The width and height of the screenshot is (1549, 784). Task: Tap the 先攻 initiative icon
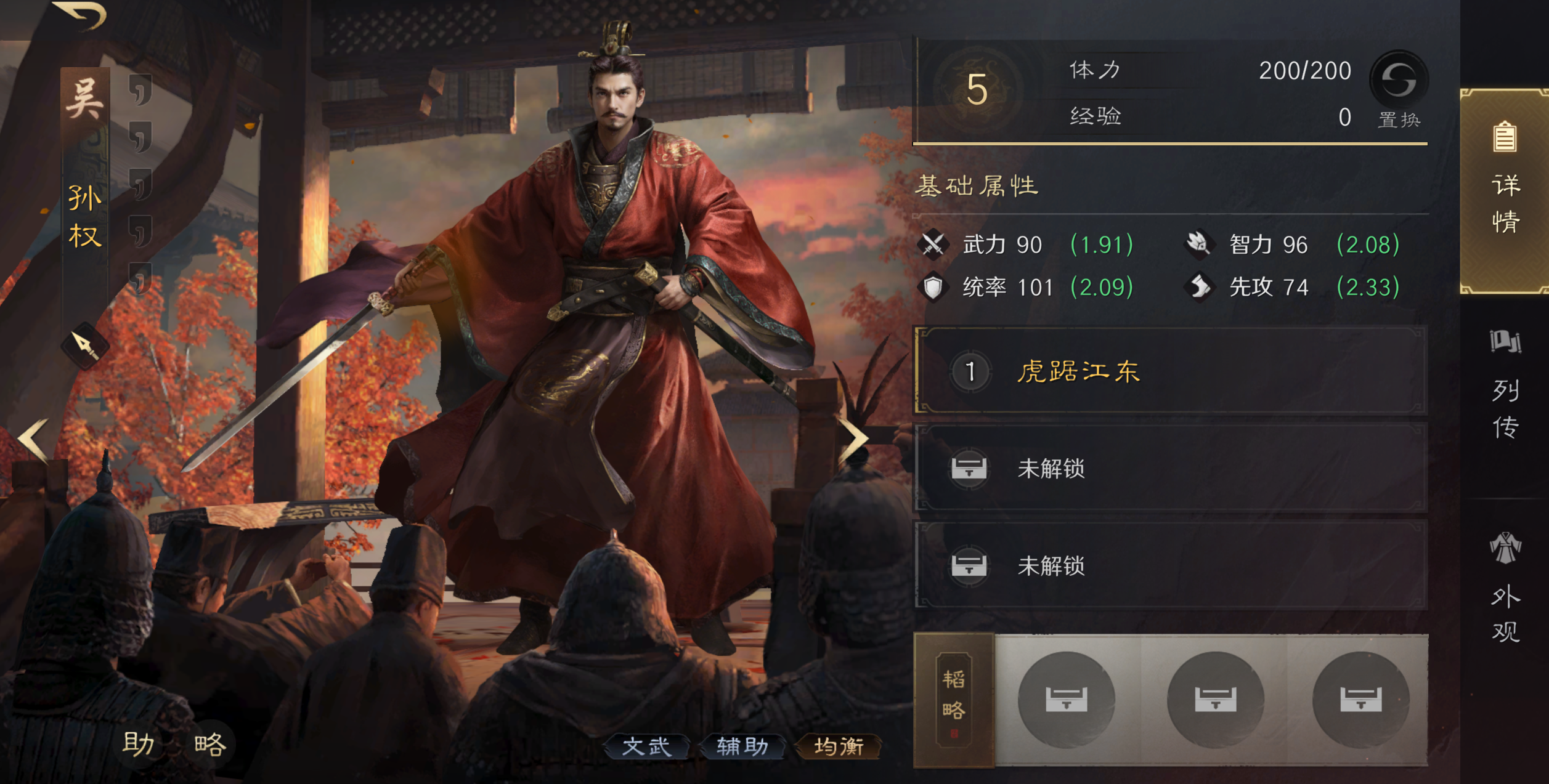tap(1200, 287)
